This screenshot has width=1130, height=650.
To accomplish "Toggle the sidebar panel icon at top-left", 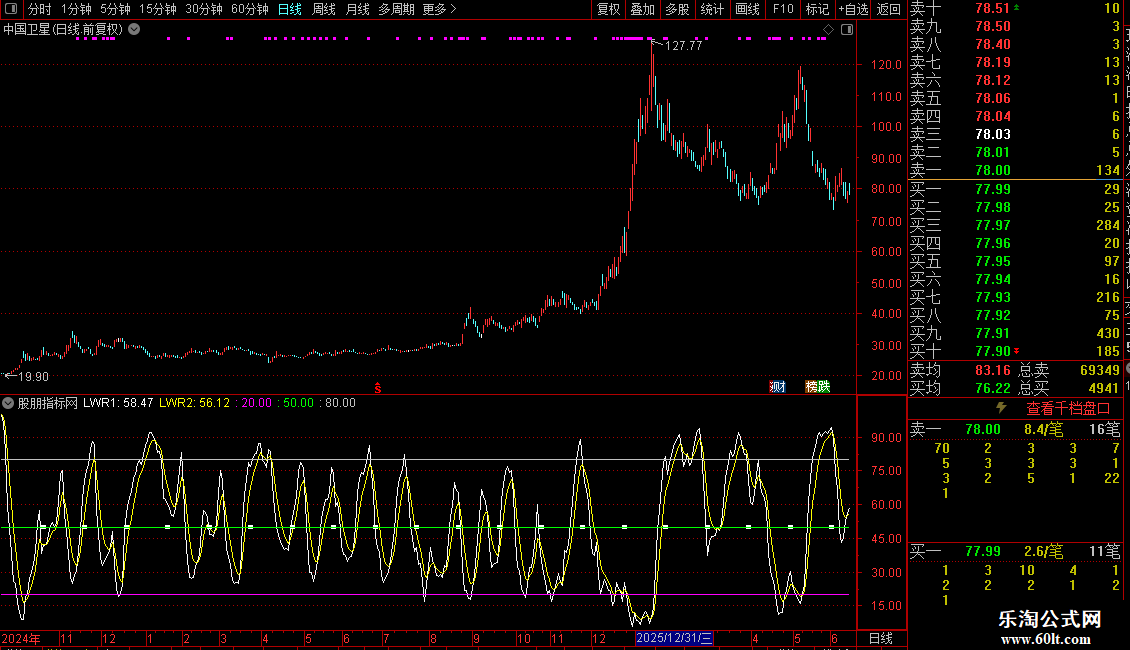I will pos(11,9).
